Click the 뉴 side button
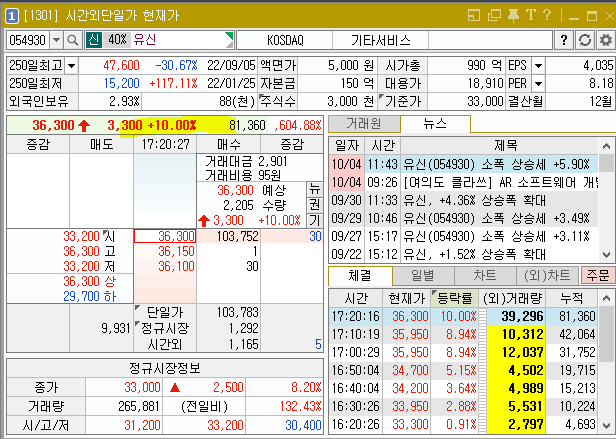Image resolution: width=616 pixels, height=439 pixels. pos(314,189)
